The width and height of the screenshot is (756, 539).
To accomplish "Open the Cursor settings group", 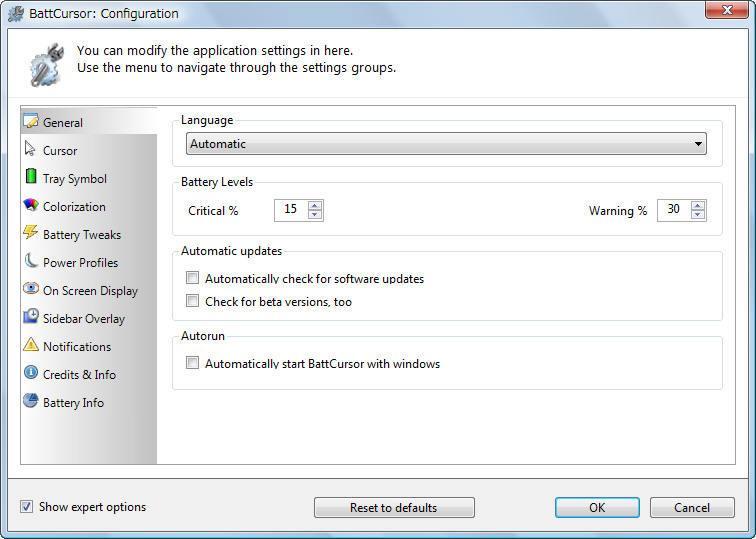I will click(89, 150).
